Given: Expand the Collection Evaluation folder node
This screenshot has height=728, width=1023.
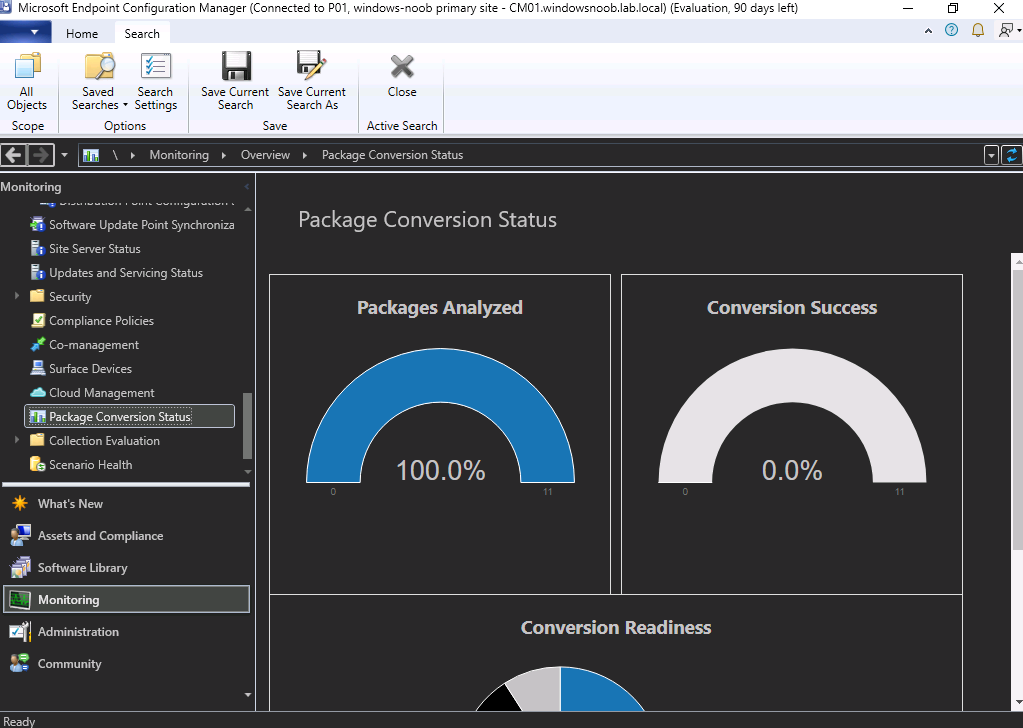Looking at the screenshot, I should coord(17,440).
